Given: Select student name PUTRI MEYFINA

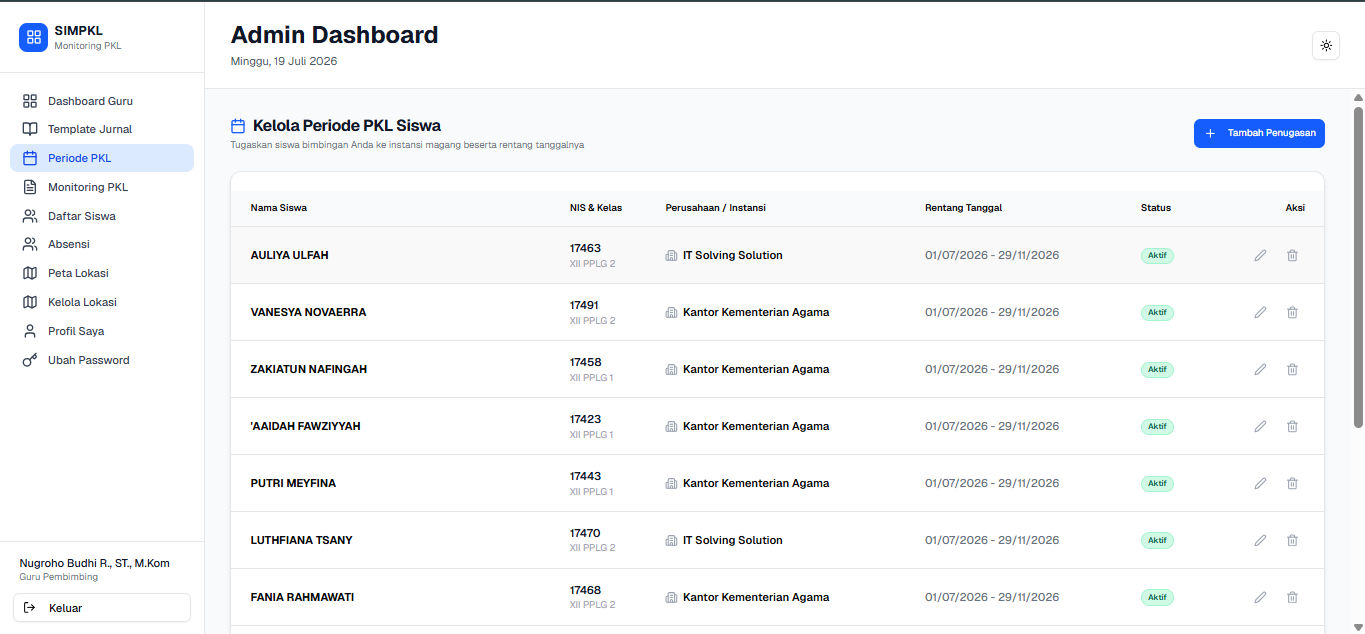Looking at the screenshot, I should pyautogui.click(x=293, y=483).
